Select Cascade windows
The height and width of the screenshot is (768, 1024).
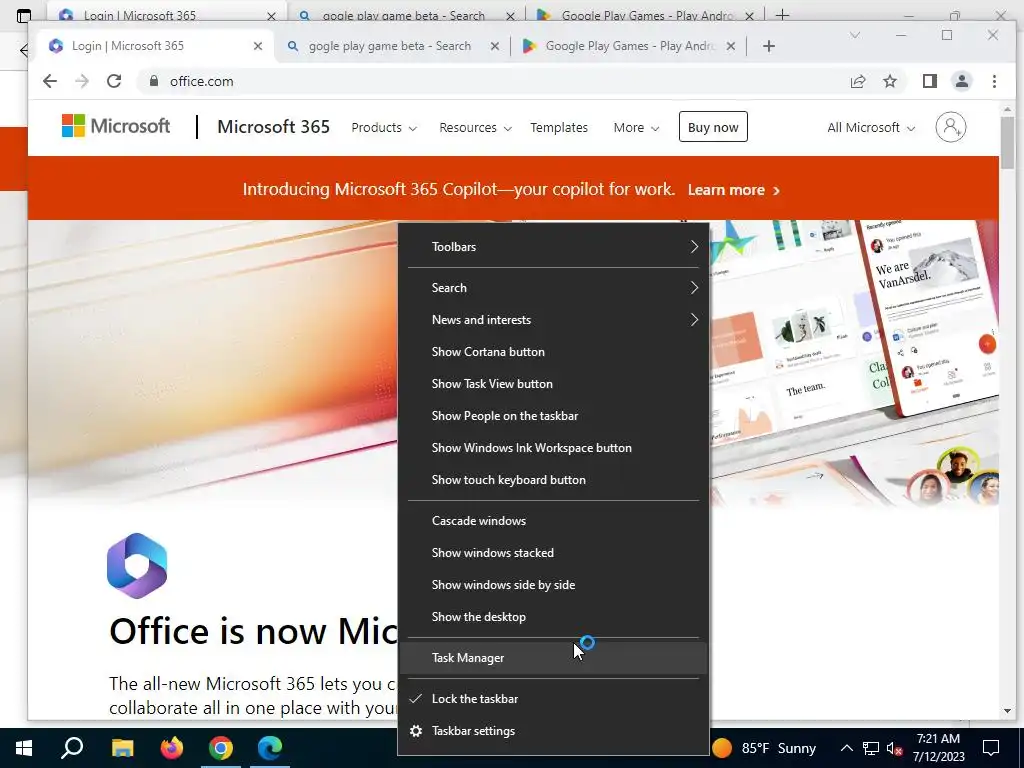click(553, 521)
